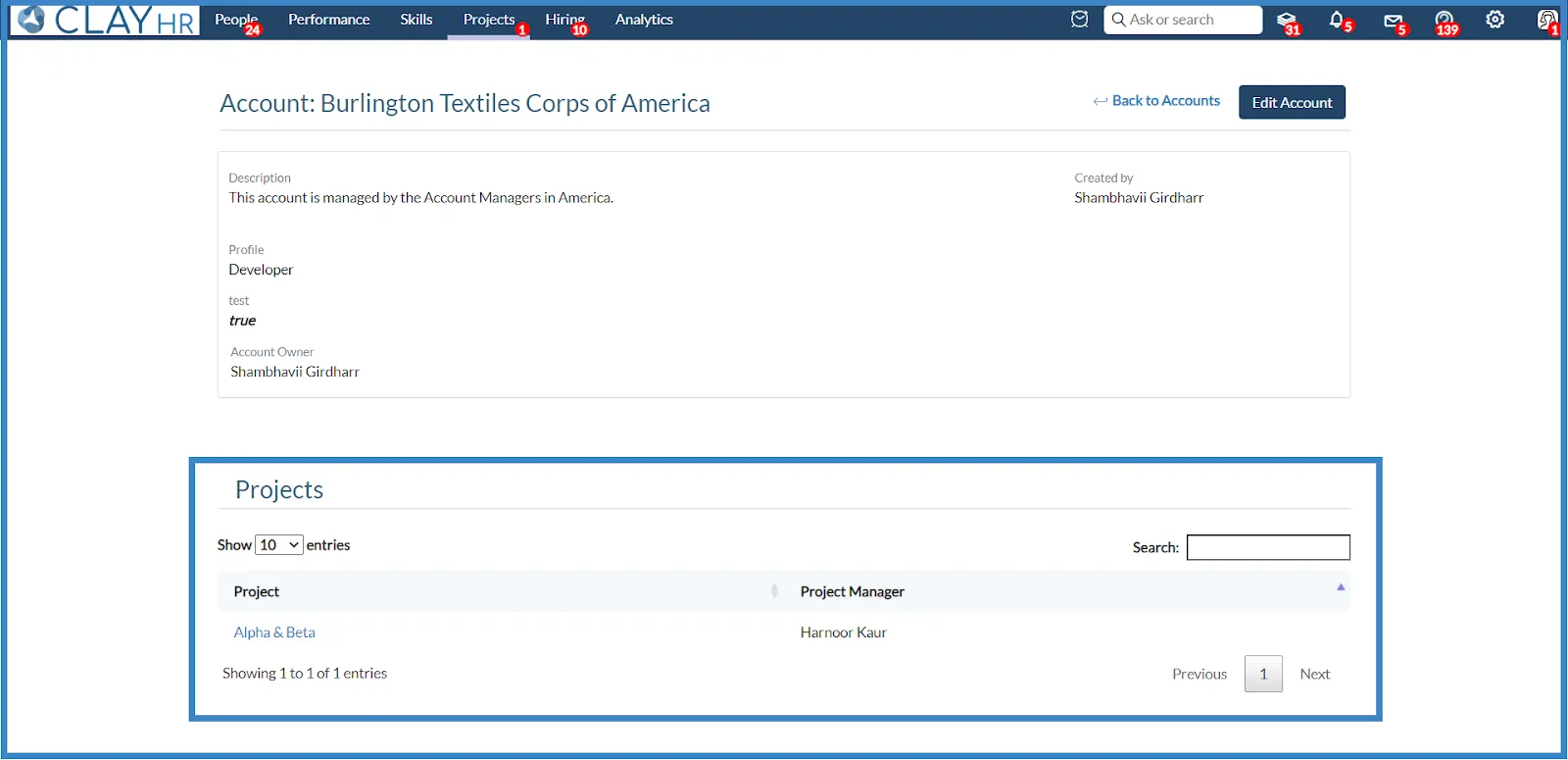Go Back to Accounts
This screenshot has height=760, width=1568.
point(1157,101)
